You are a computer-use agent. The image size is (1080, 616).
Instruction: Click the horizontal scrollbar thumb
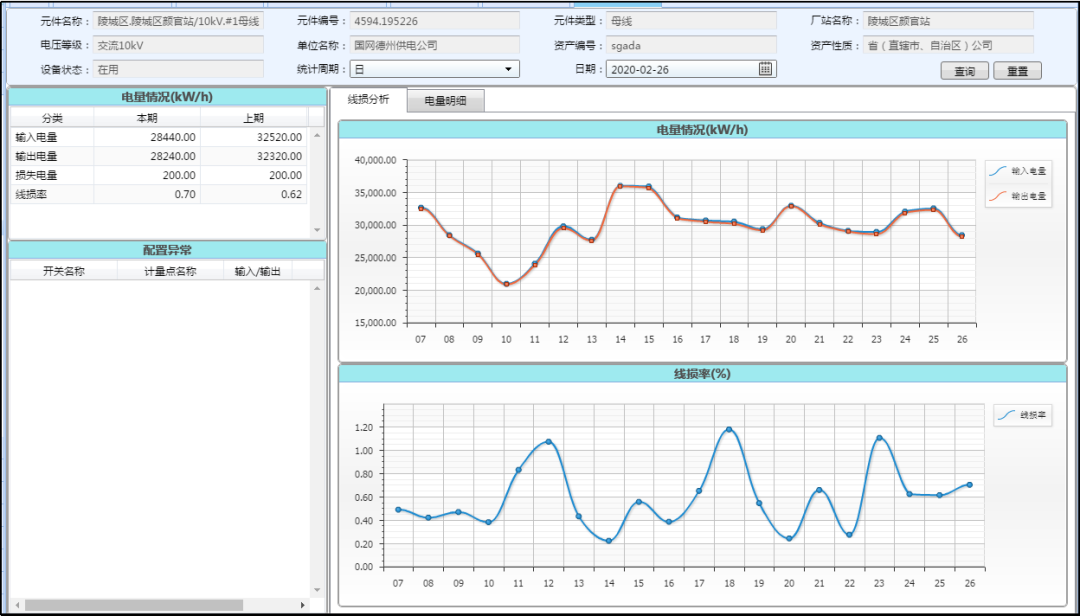point(134,605)
